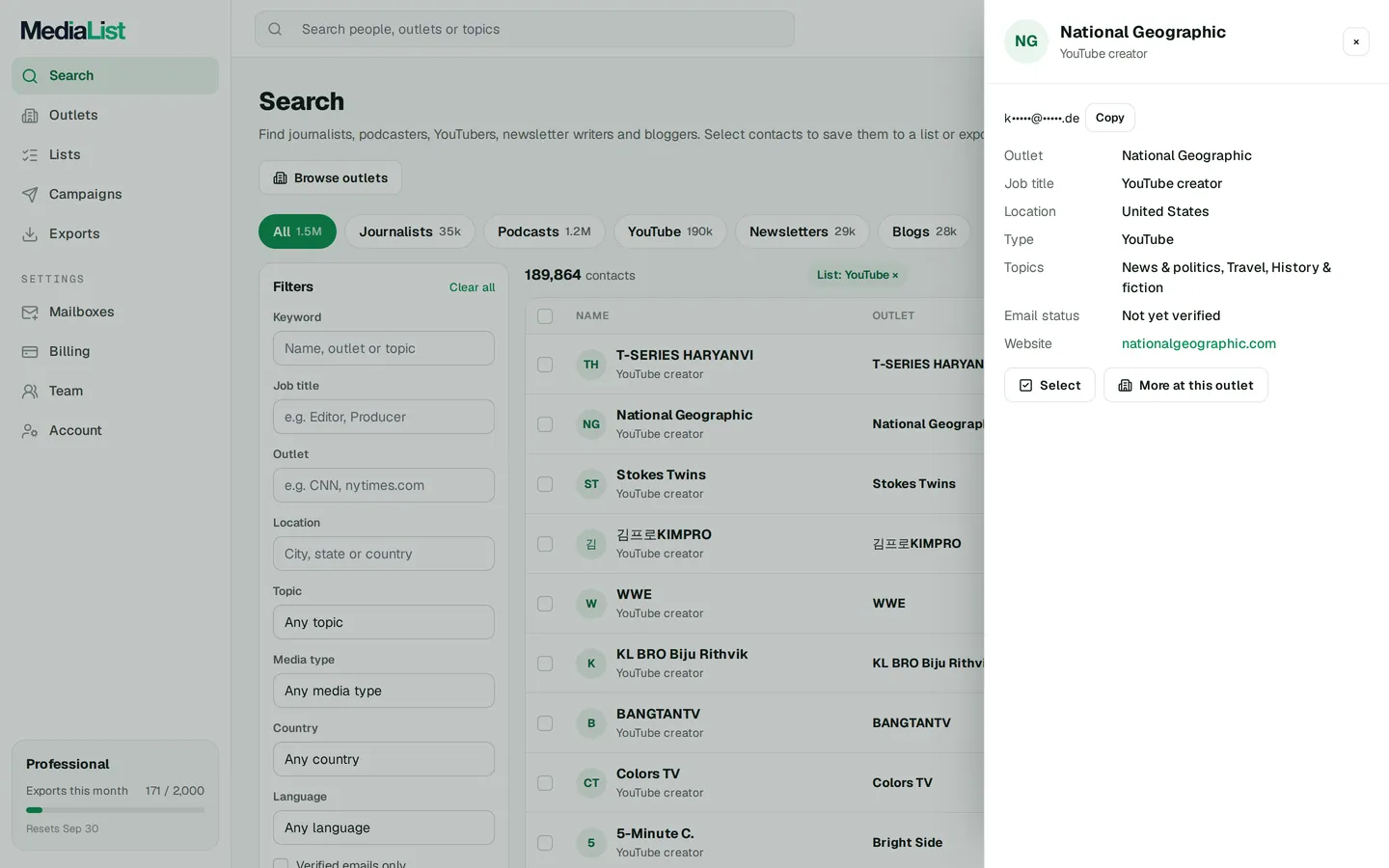Click the magnifier icon in search bar
1389x868 pixels.
275,29
